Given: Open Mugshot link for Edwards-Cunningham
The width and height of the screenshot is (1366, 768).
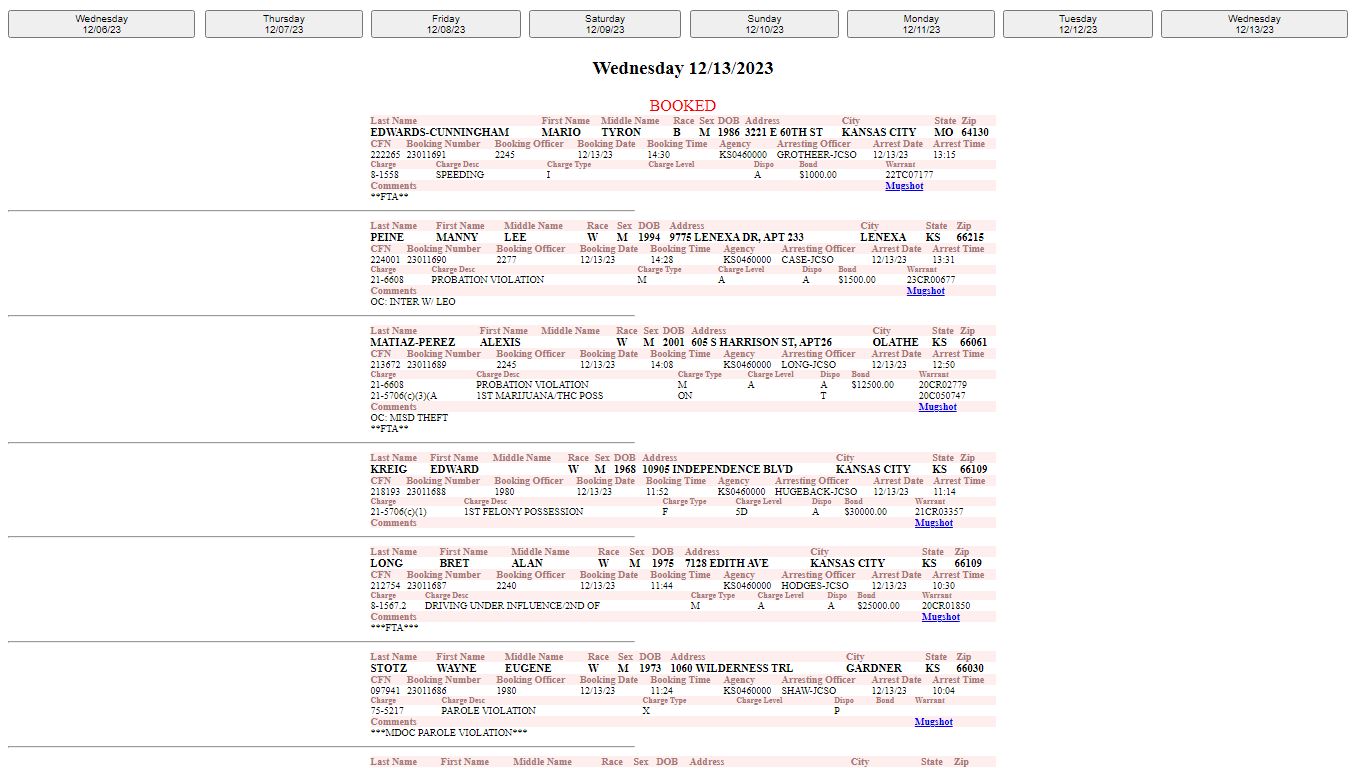Looking at the screenshot, I should click(x=904, y=186).
